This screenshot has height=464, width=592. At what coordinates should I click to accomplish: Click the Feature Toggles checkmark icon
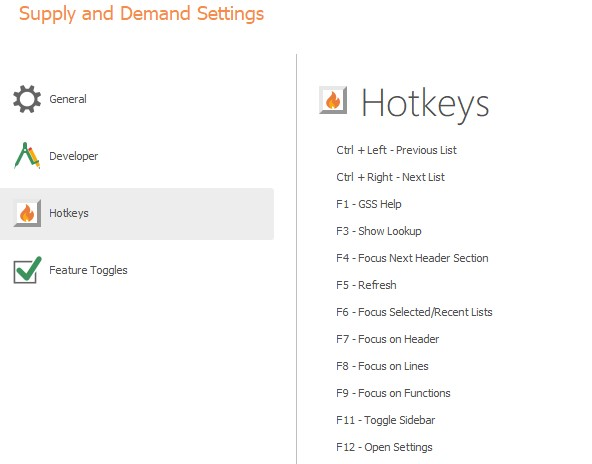click(x=27, y=270)
